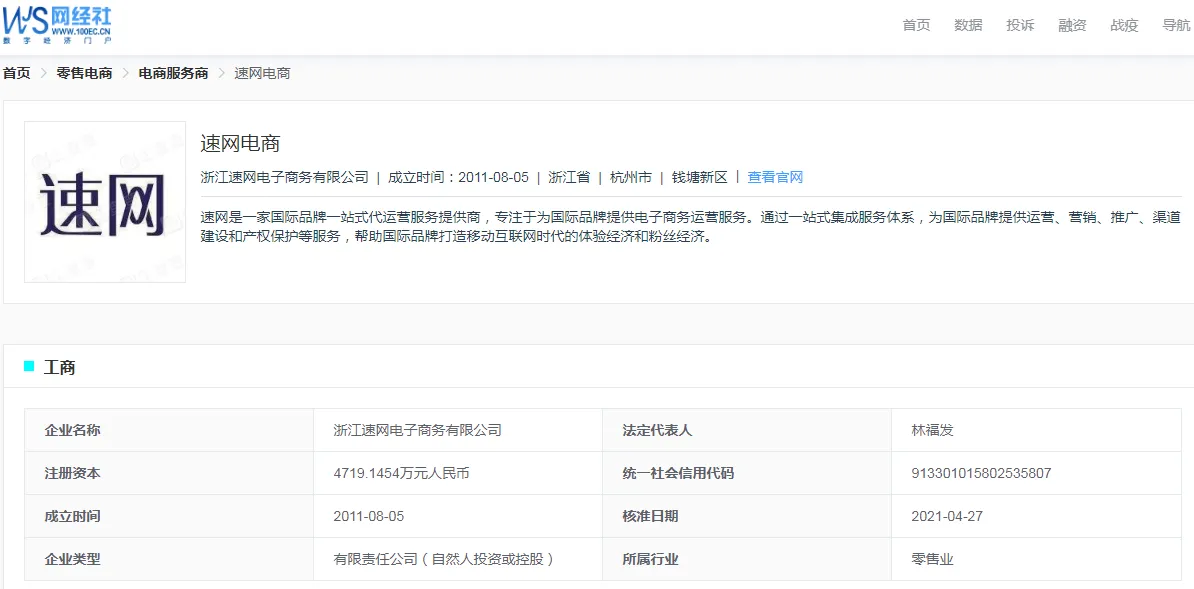This screenshot has height=589, width=1194.
Task: Click the 注册资本 table label
Action: pyautogui.click(x=72, y=473)
